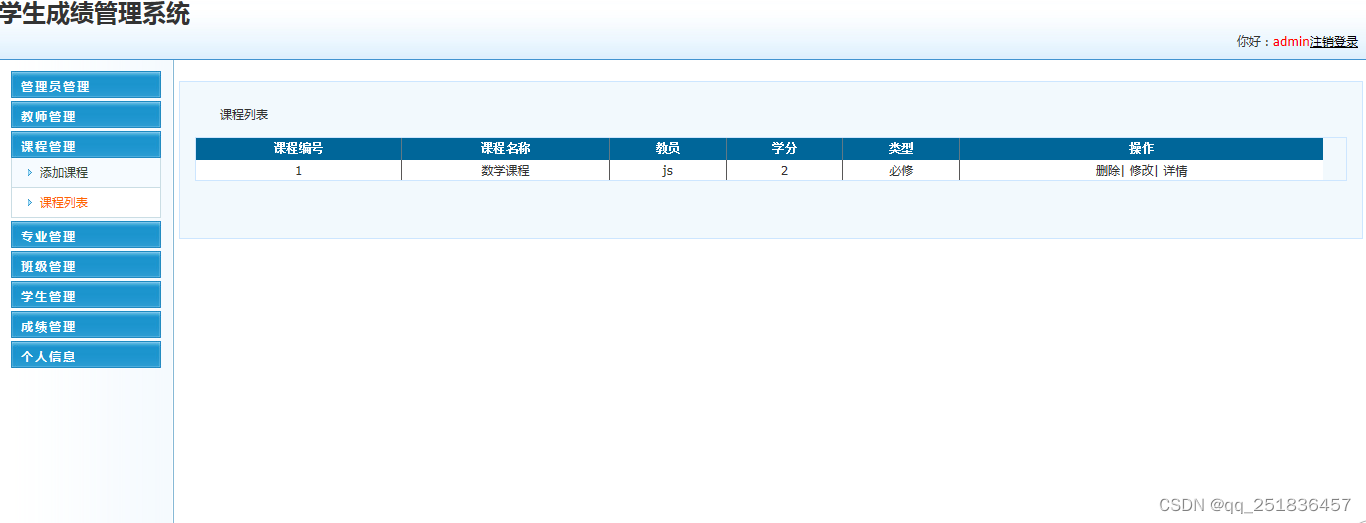Image resolution: width=1366 pixels, height=523 pixels.
Task: Click the 教员 column header
Action: 668,148
